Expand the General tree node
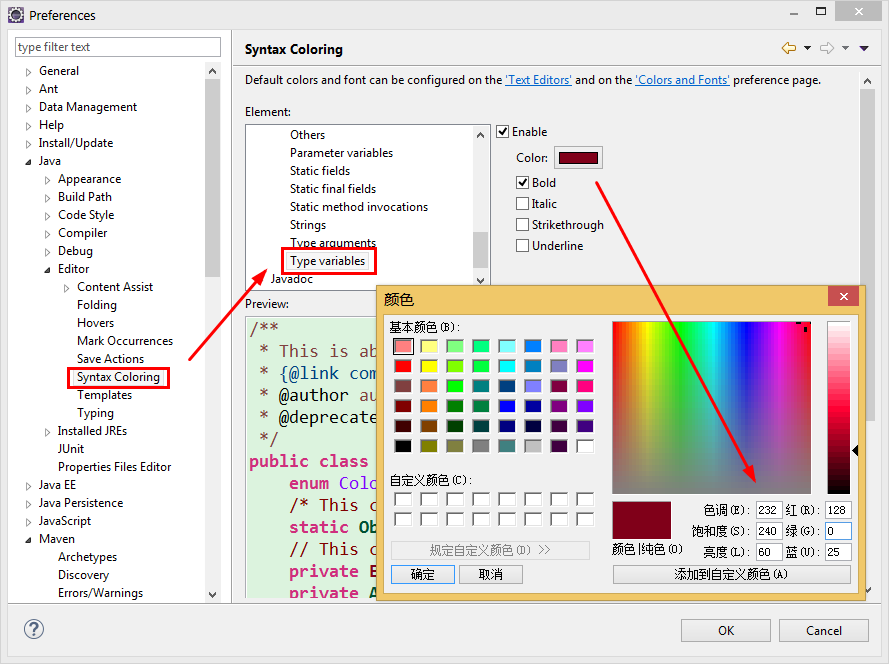The image size is (889, 664). pos(28,72)
